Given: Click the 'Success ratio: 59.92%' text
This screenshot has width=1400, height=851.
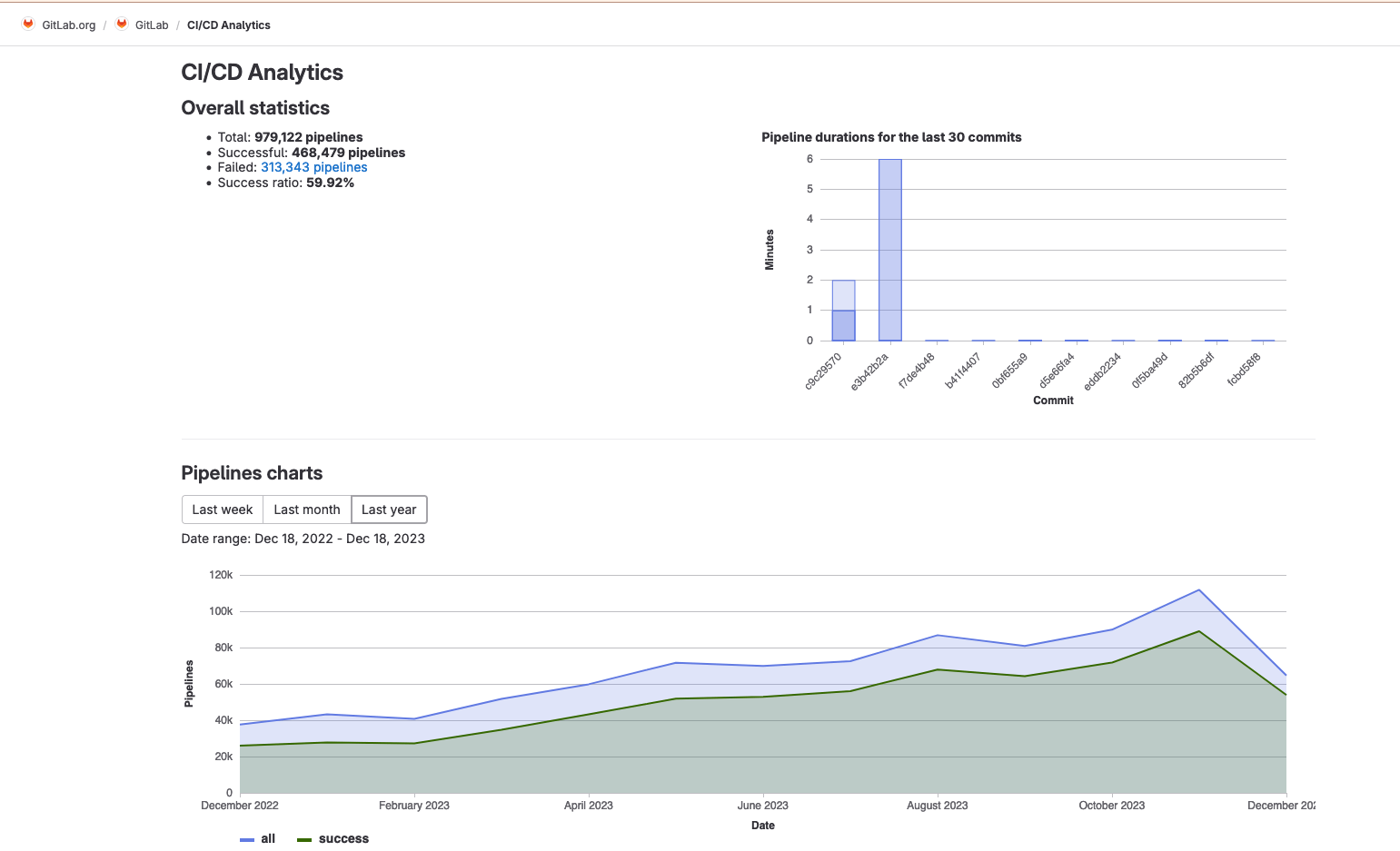Looking at the screenshot, I should coord(286,183).
